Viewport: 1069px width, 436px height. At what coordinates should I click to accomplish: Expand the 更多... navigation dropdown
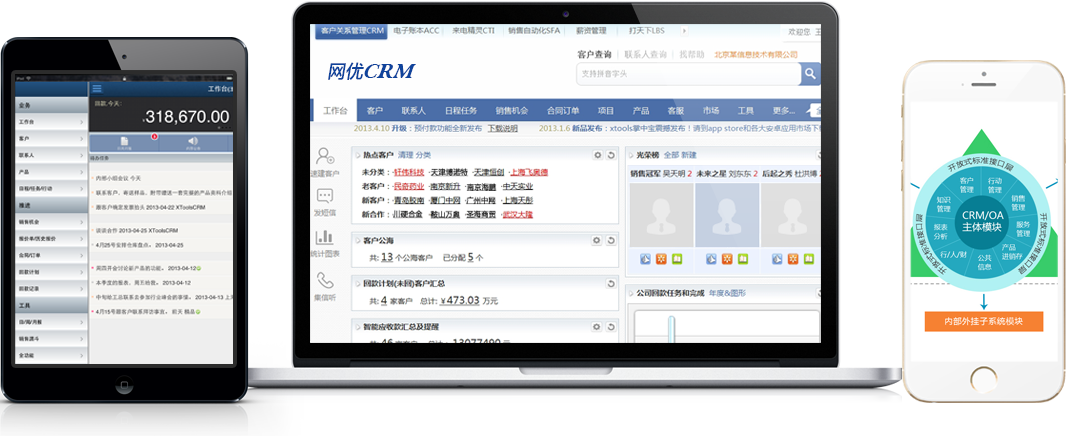(784, 110)
